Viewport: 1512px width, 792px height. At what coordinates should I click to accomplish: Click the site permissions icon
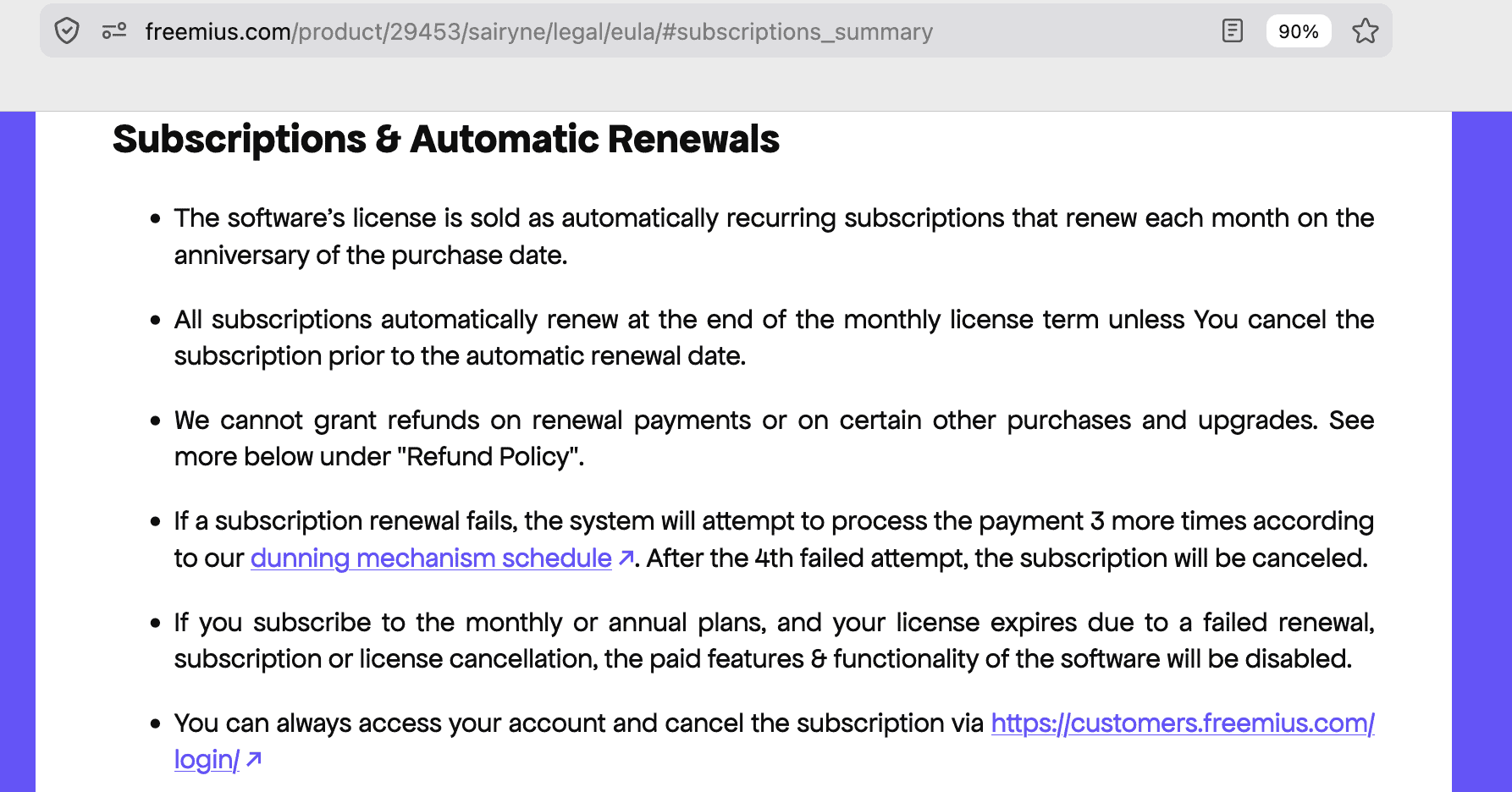tap(114, 31)
